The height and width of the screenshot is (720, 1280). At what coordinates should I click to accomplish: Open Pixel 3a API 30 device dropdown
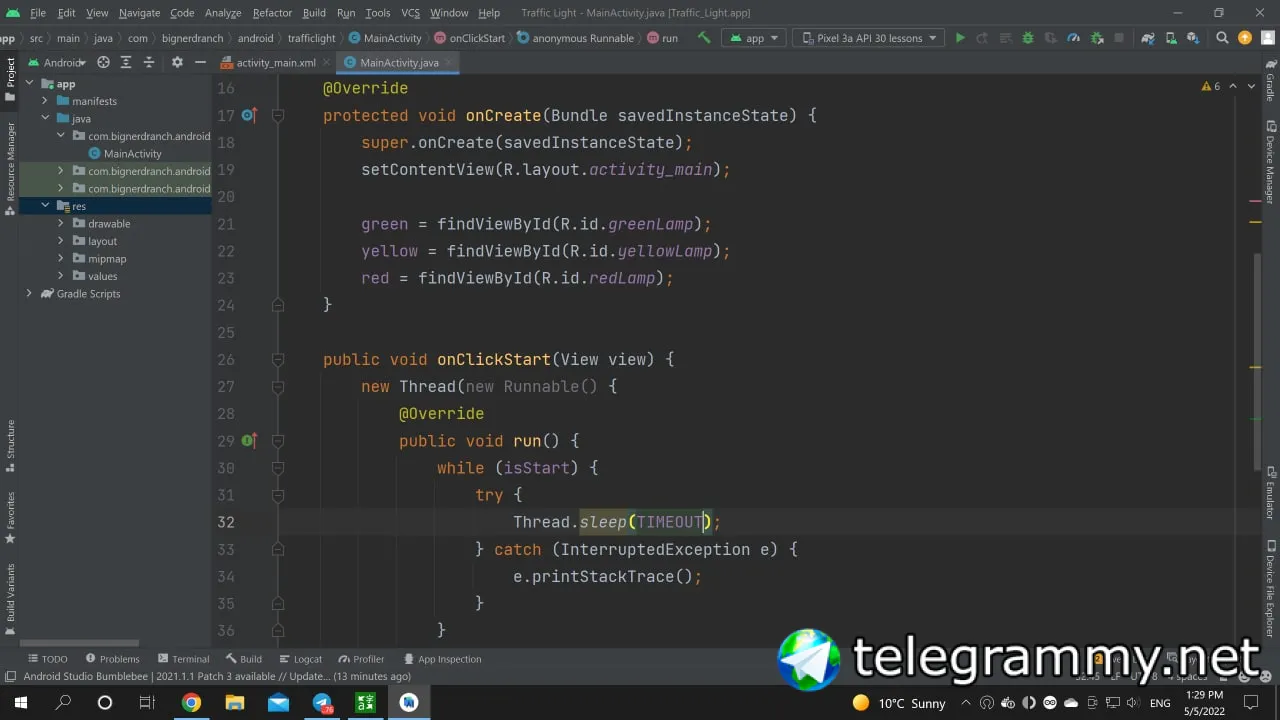(868, 38)
